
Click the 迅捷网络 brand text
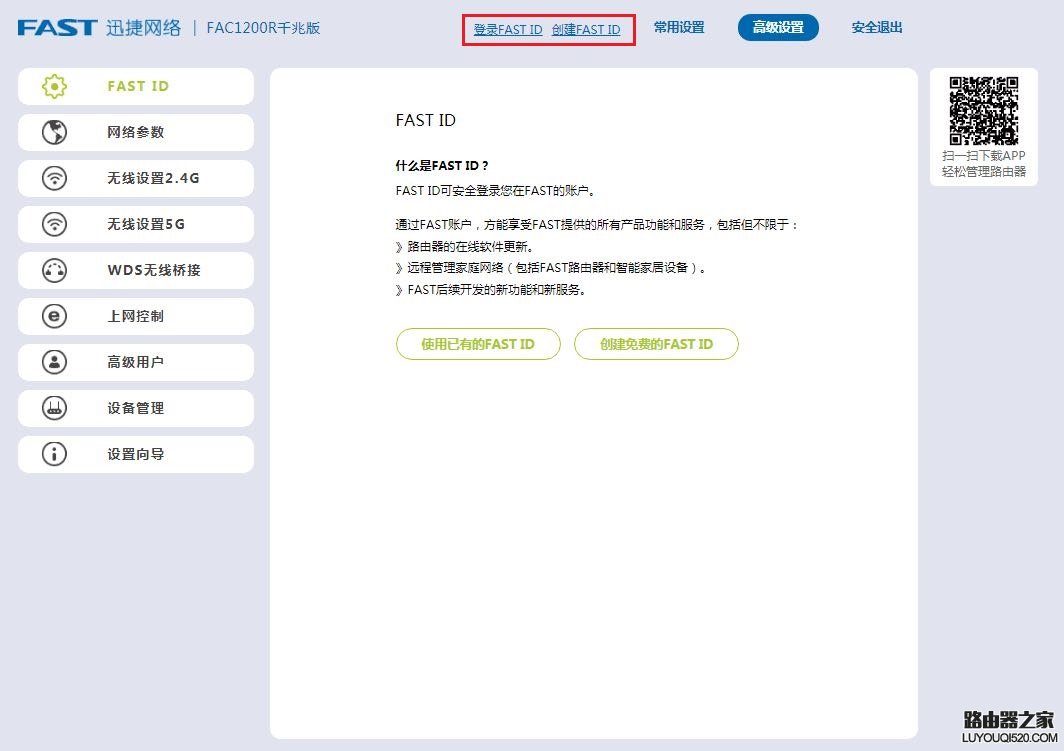144,28
